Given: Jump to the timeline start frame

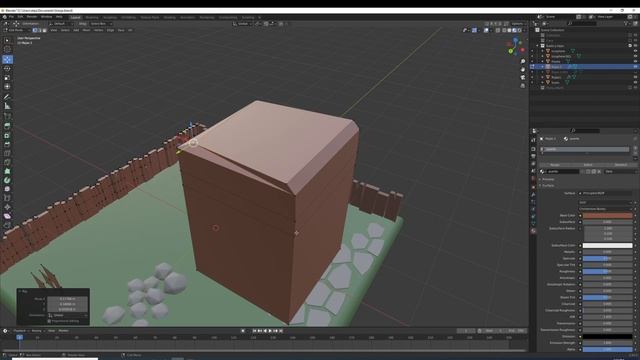Looking at the screenshot, I should (x=254, y=331).
